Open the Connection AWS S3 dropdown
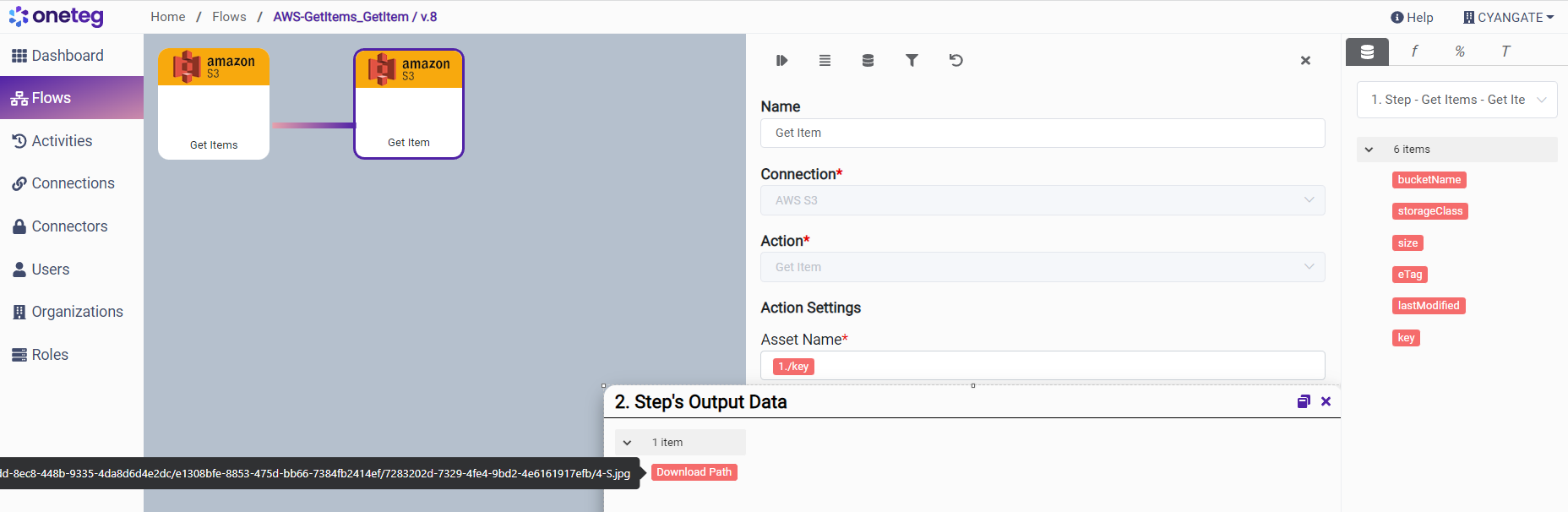Screen dimensions: 1568x512 [1042, 200]
